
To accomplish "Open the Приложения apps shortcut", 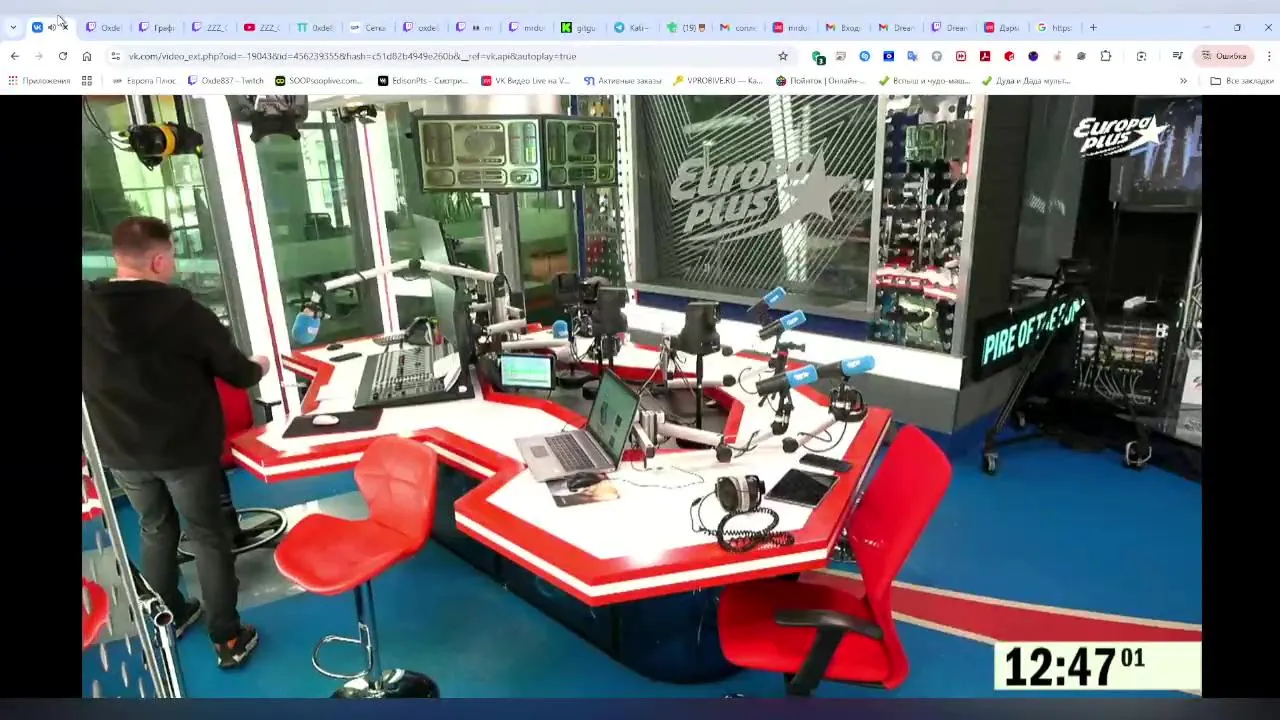I will pos(39,81).
